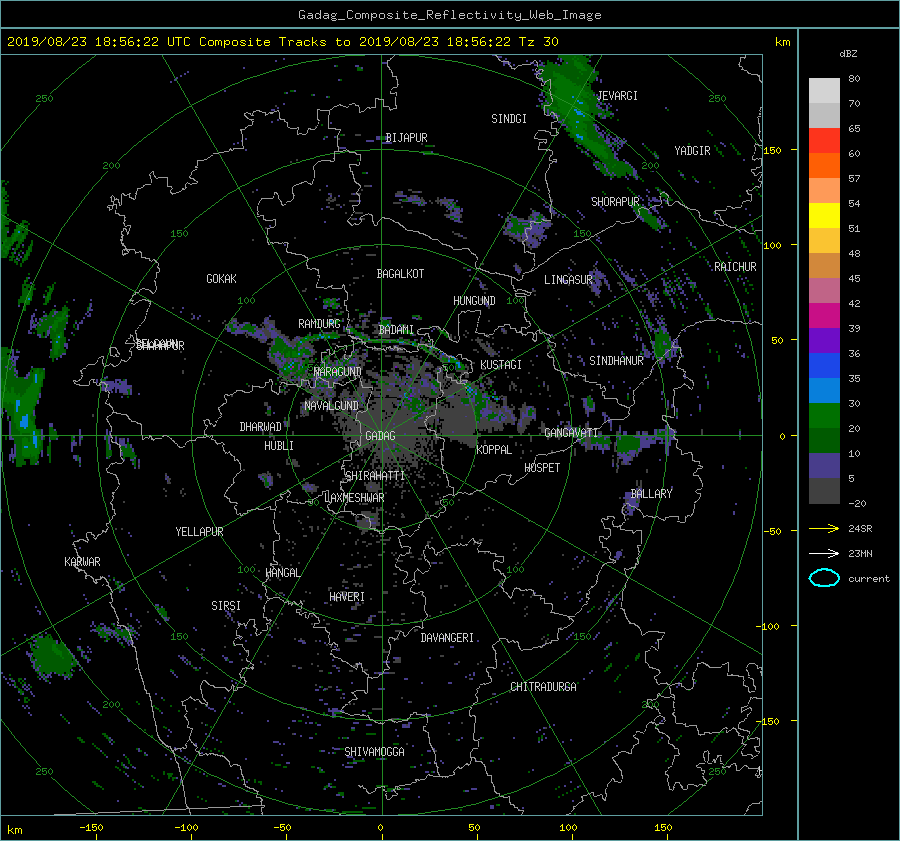Click the KOPPAL city label
Viewport: 900px width, 841px height.
tap(494, 450)
